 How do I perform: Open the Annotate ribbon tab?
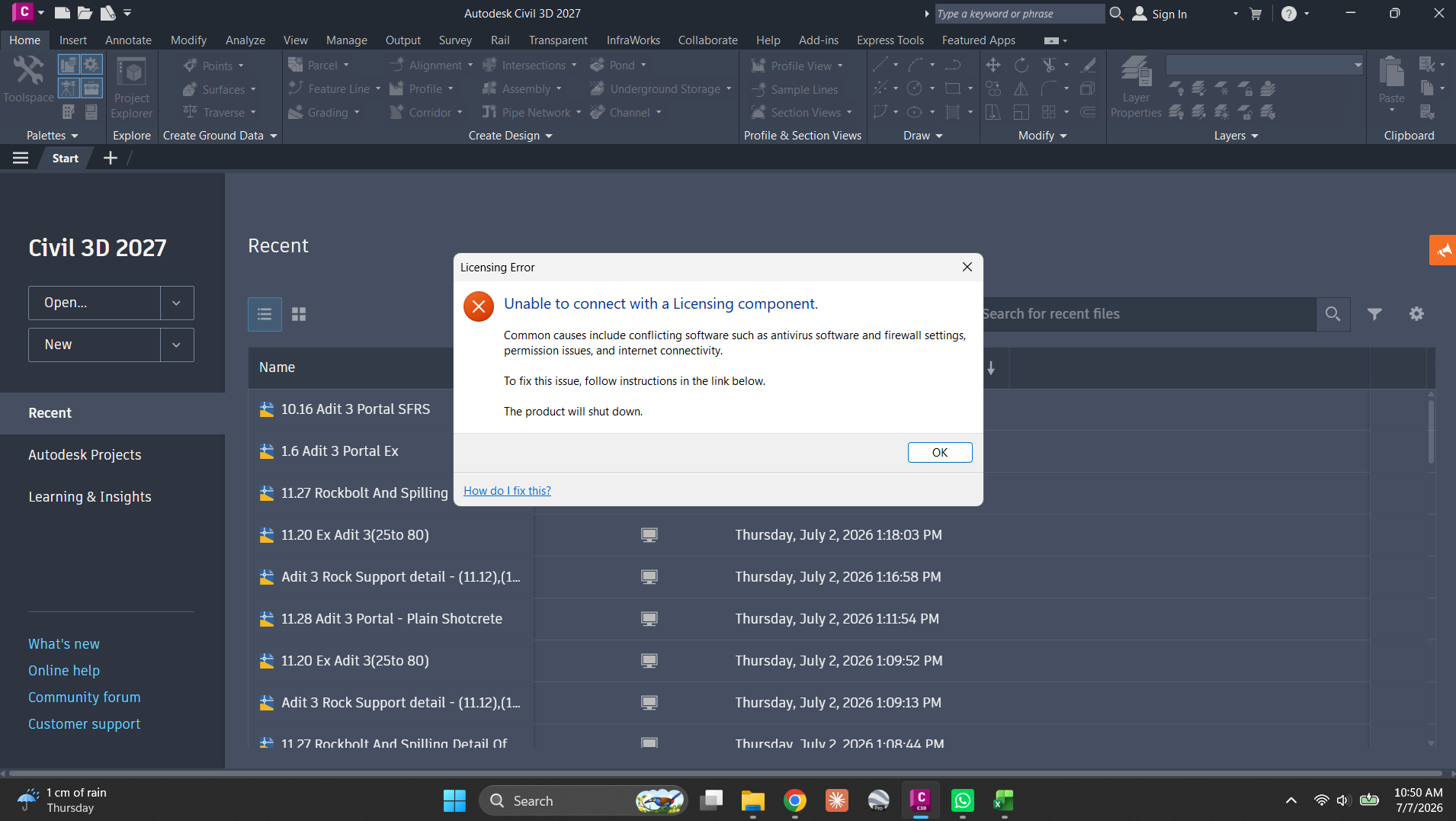(x=128, y=40)
